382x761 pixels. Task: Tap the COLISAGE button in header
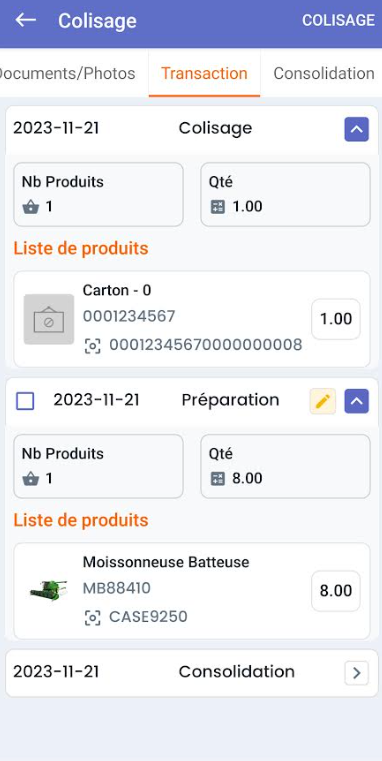338,20
